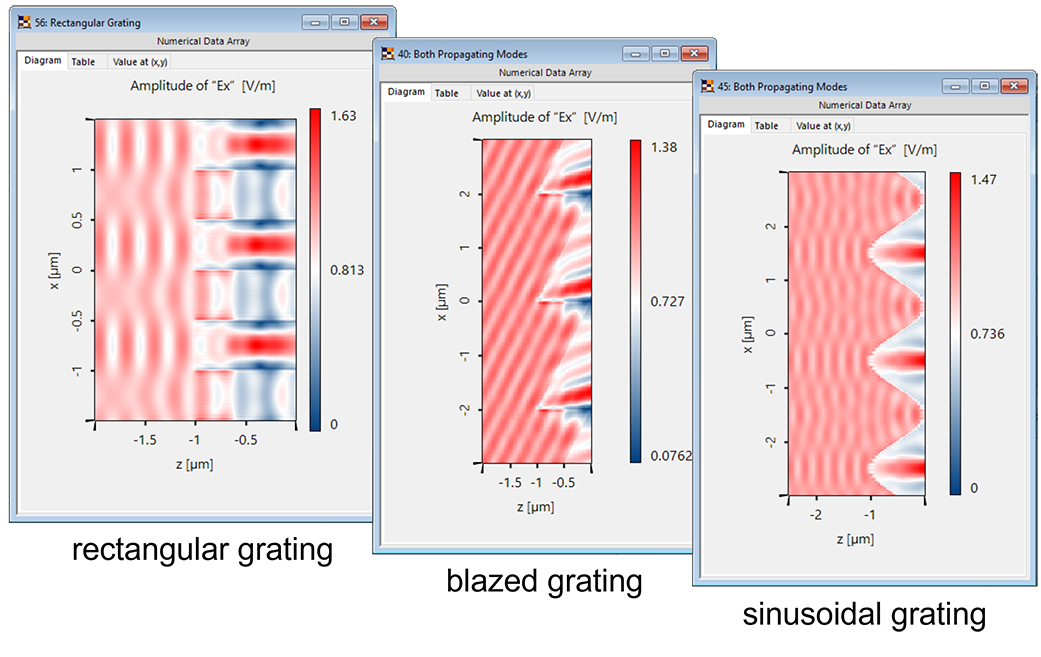
Task: Switch to Table tab in window 40
Action: pyautogui.click(x=448, y=92)
